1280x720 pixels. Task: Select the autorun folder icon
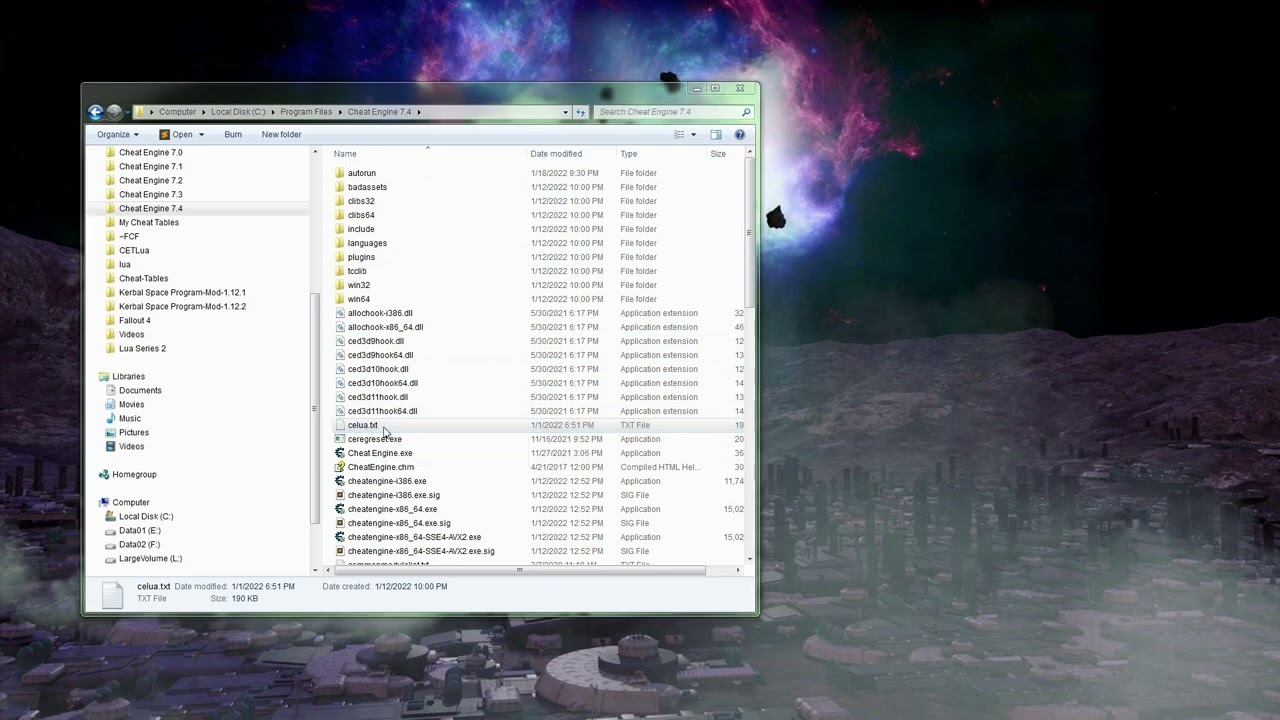339,173
